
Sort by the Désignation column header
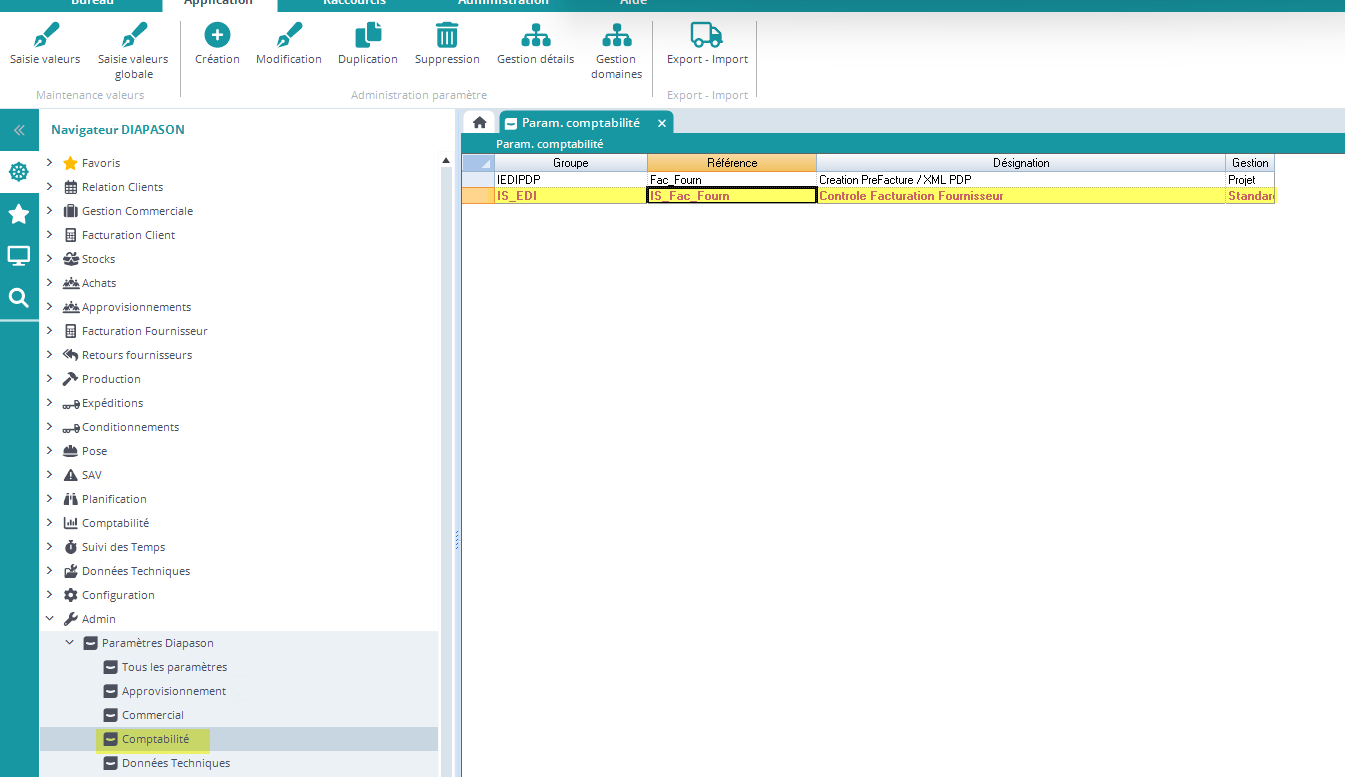point(1020,163)
